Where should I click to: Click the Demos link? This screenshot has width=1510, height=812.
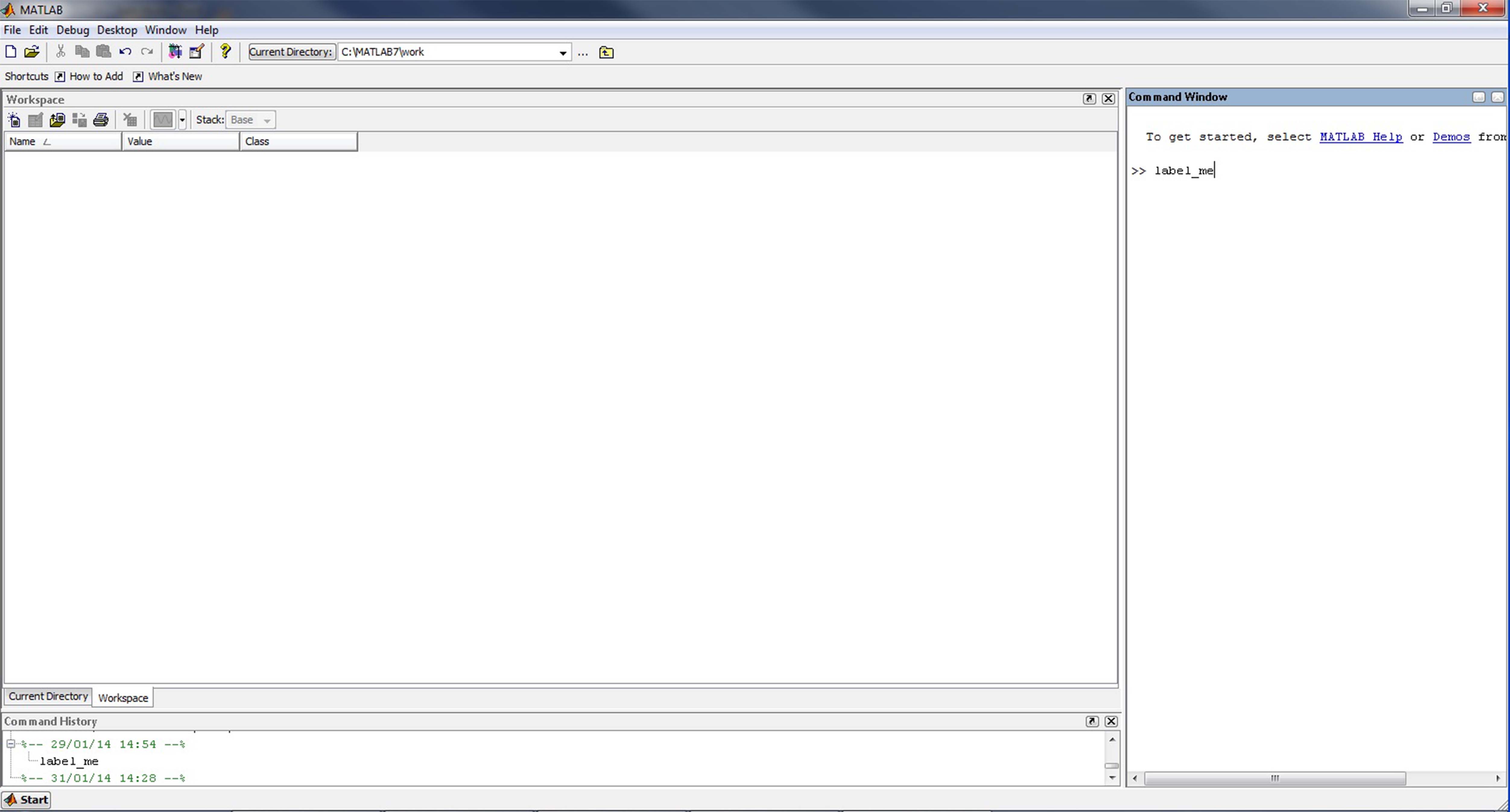[x=1451, y=137]
